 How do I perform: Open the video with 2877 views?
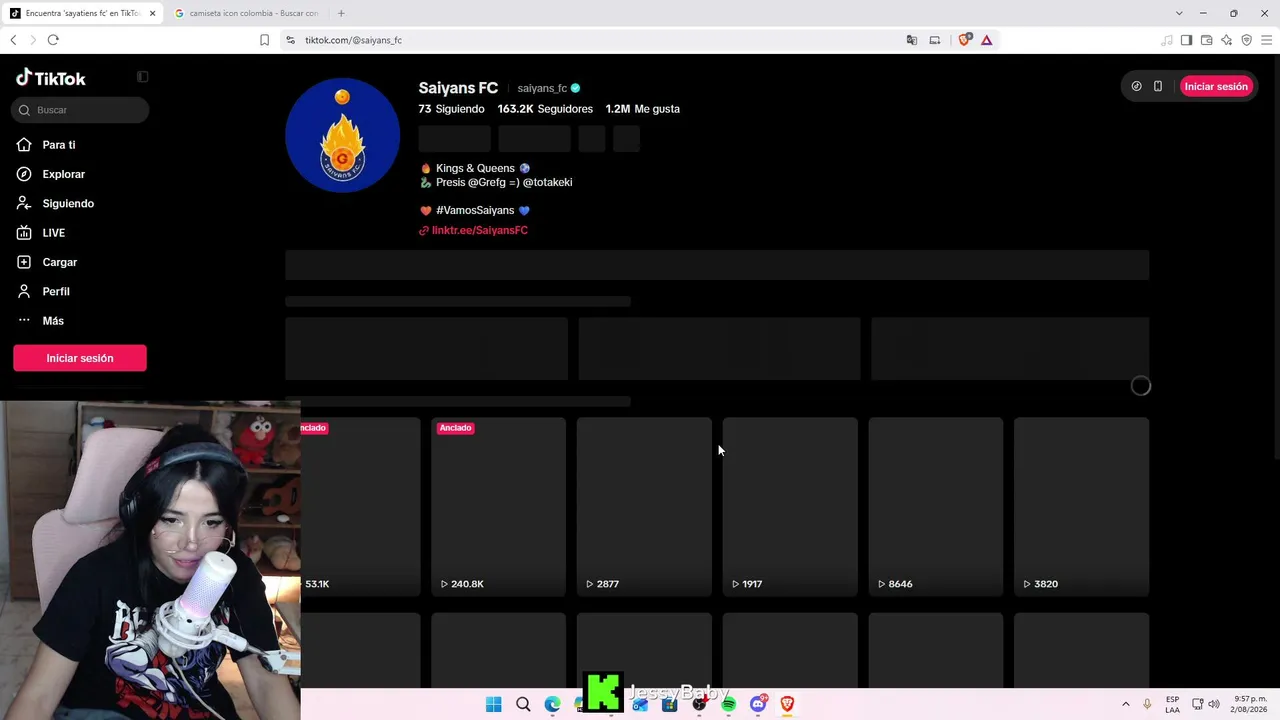644,507
